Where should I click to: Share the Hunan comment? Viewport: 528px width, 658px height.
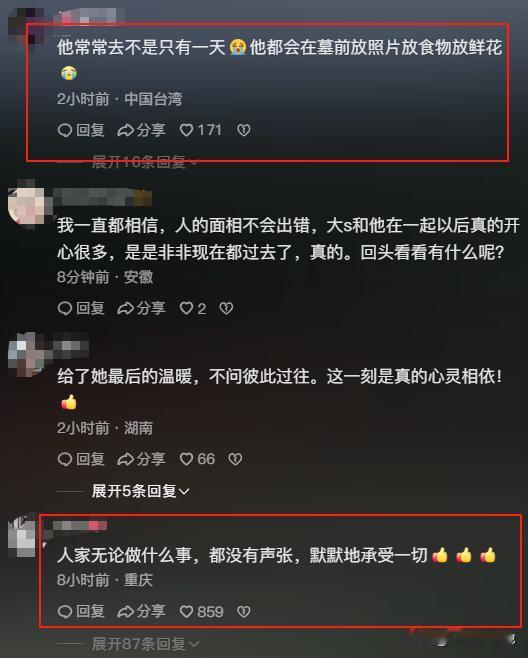pos(141,459)
